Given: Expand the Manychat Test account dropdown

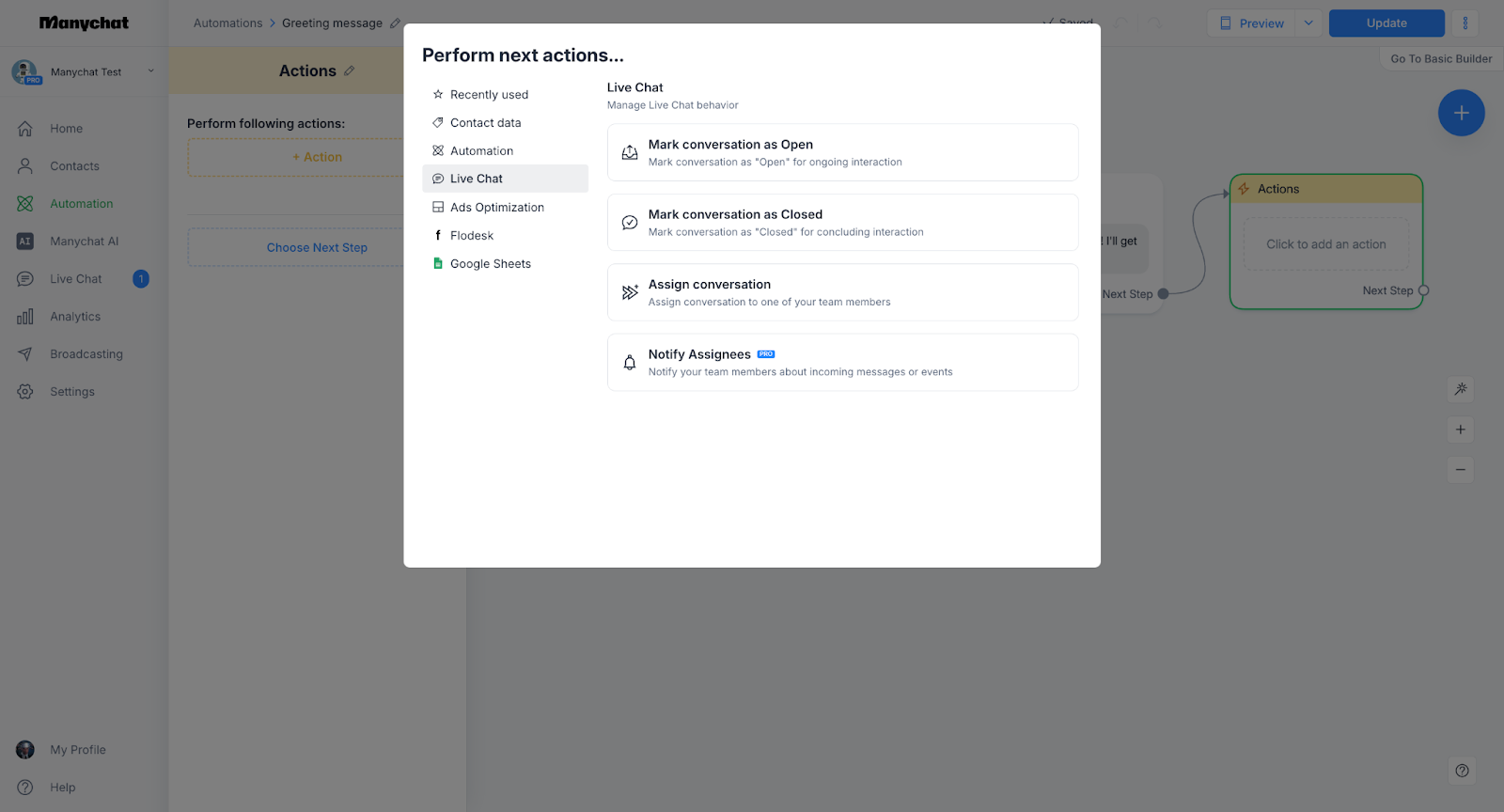Looking at the screenshot, I should 150,71.
